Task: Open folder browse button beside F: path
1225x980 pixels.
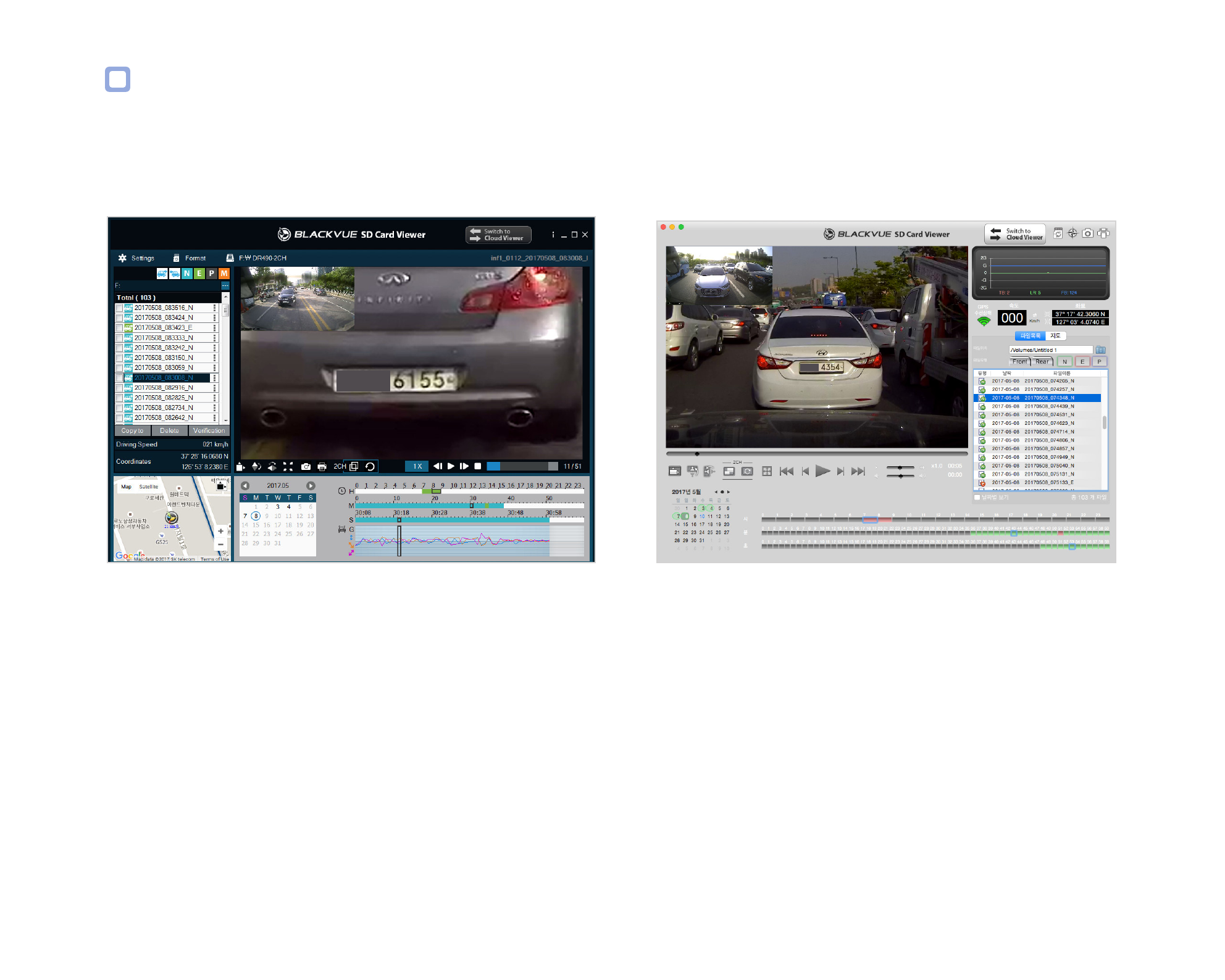Action: [225, 285]
